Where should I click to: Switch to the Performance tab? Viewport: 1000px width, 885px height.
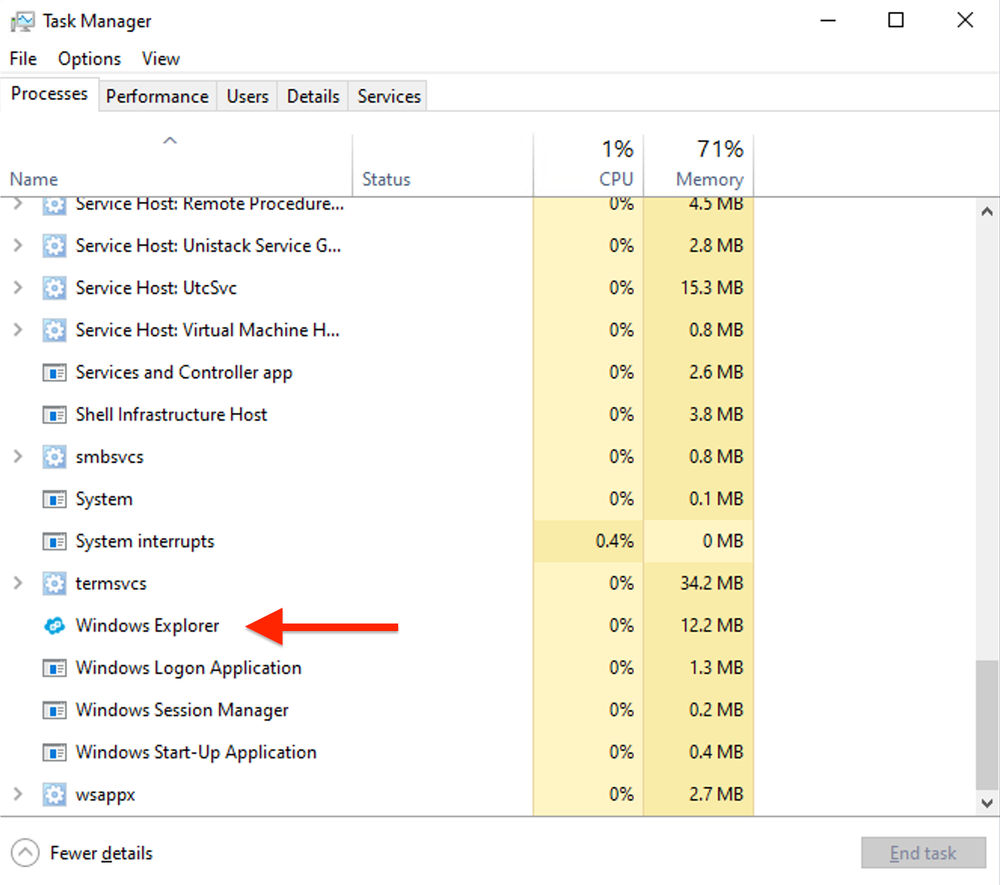coord(157,96)
